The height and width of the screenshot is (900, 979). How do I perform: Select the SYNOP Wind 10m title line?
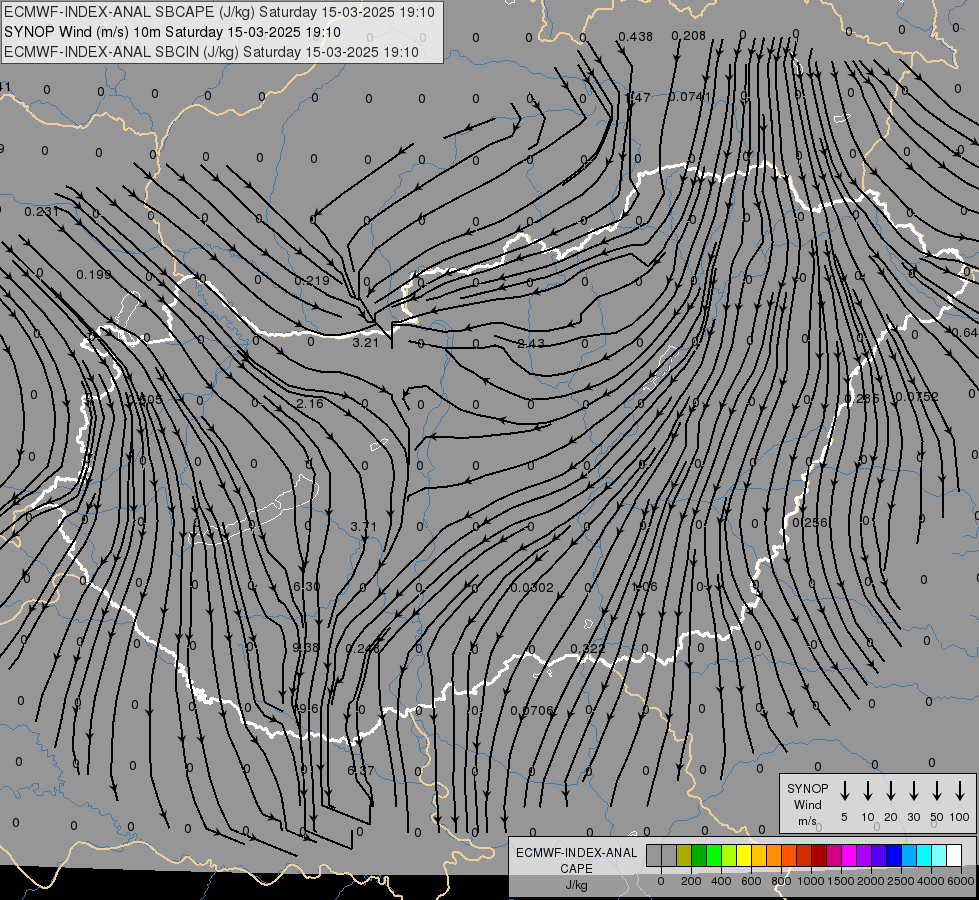point(172,32)
